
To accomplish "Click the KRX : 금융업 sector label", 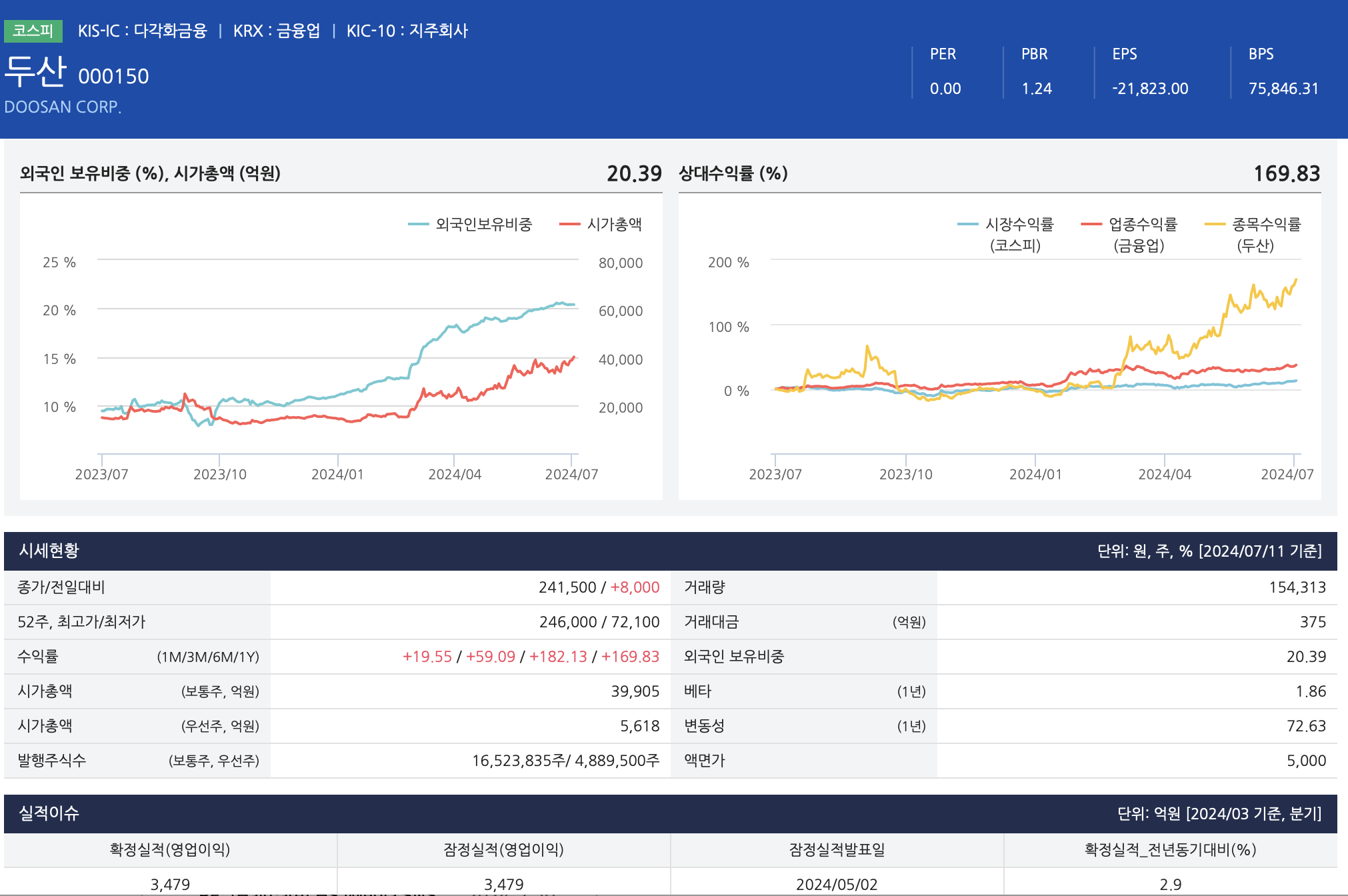I will pyautogui.click(x=276, y=31).
